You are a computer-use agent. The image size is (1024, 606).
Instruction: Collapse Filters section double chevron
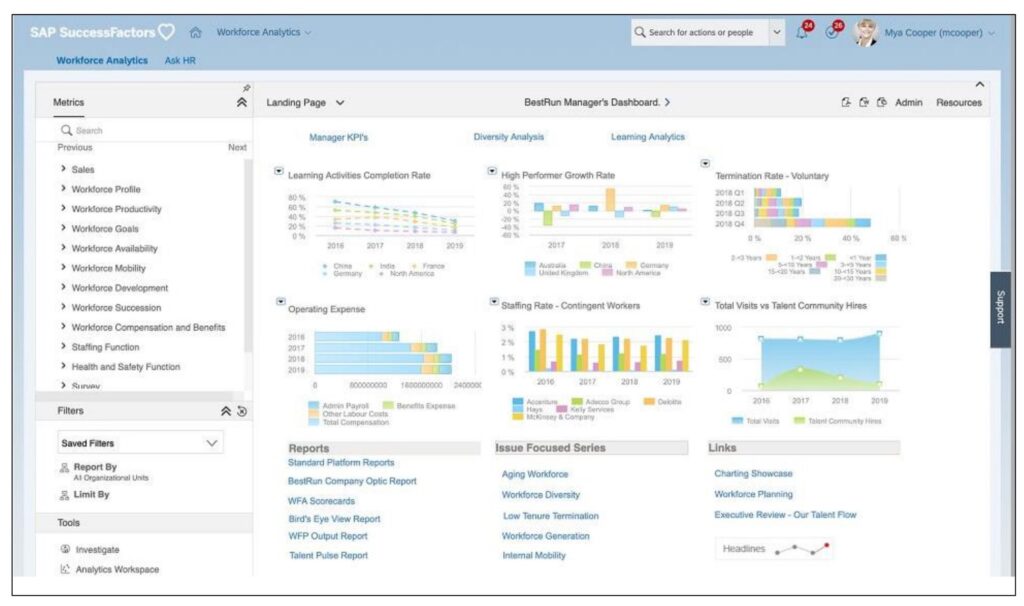click(x=225, y=411)
